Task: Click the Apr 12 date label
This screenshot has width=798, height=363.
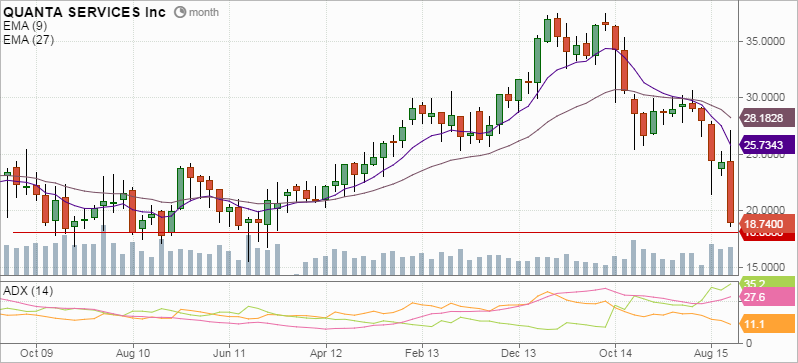Action: point(326,352)
